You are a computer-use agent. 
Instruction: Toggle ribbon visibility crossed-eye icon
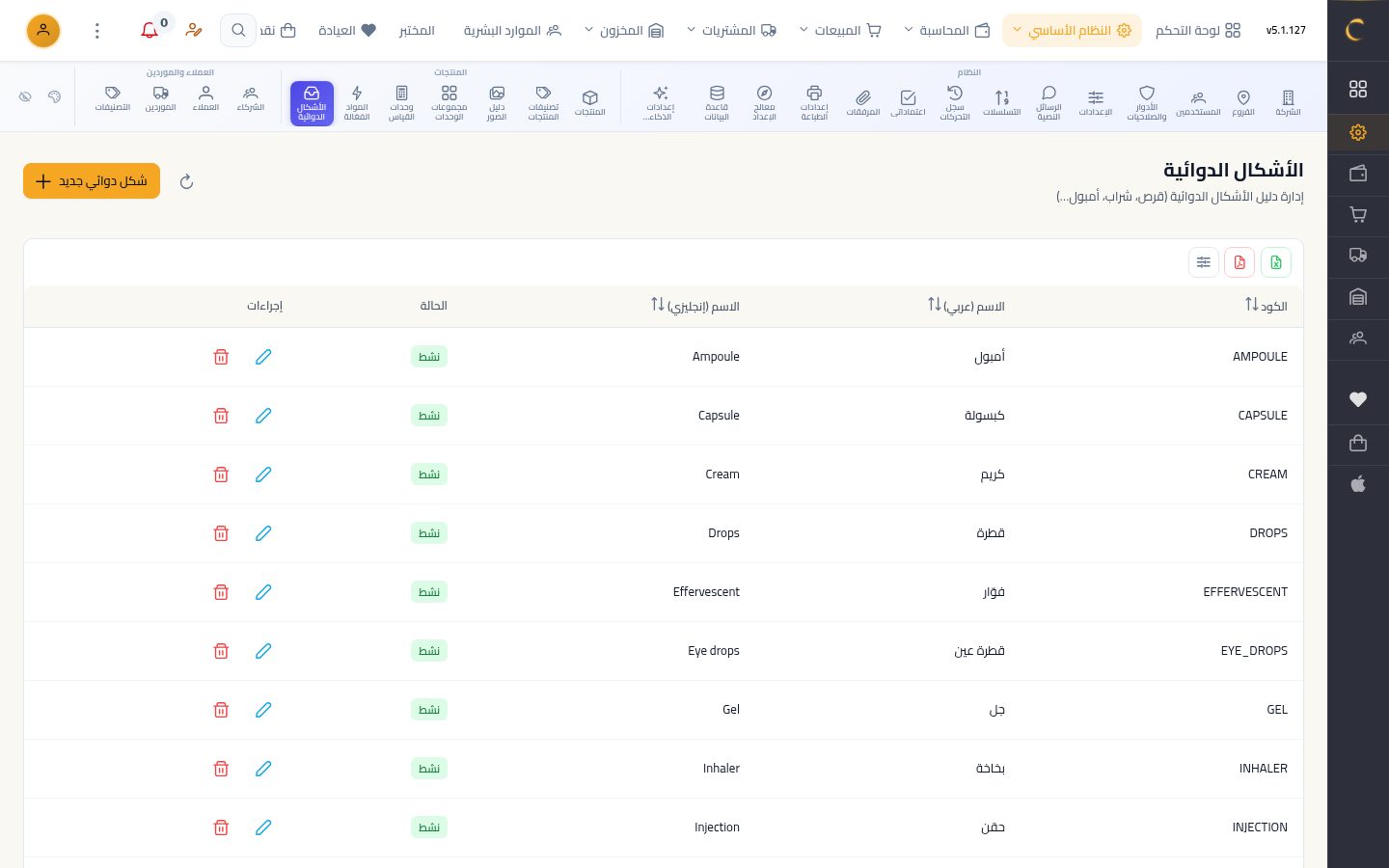pyautogui.click(x=26, y=96)
